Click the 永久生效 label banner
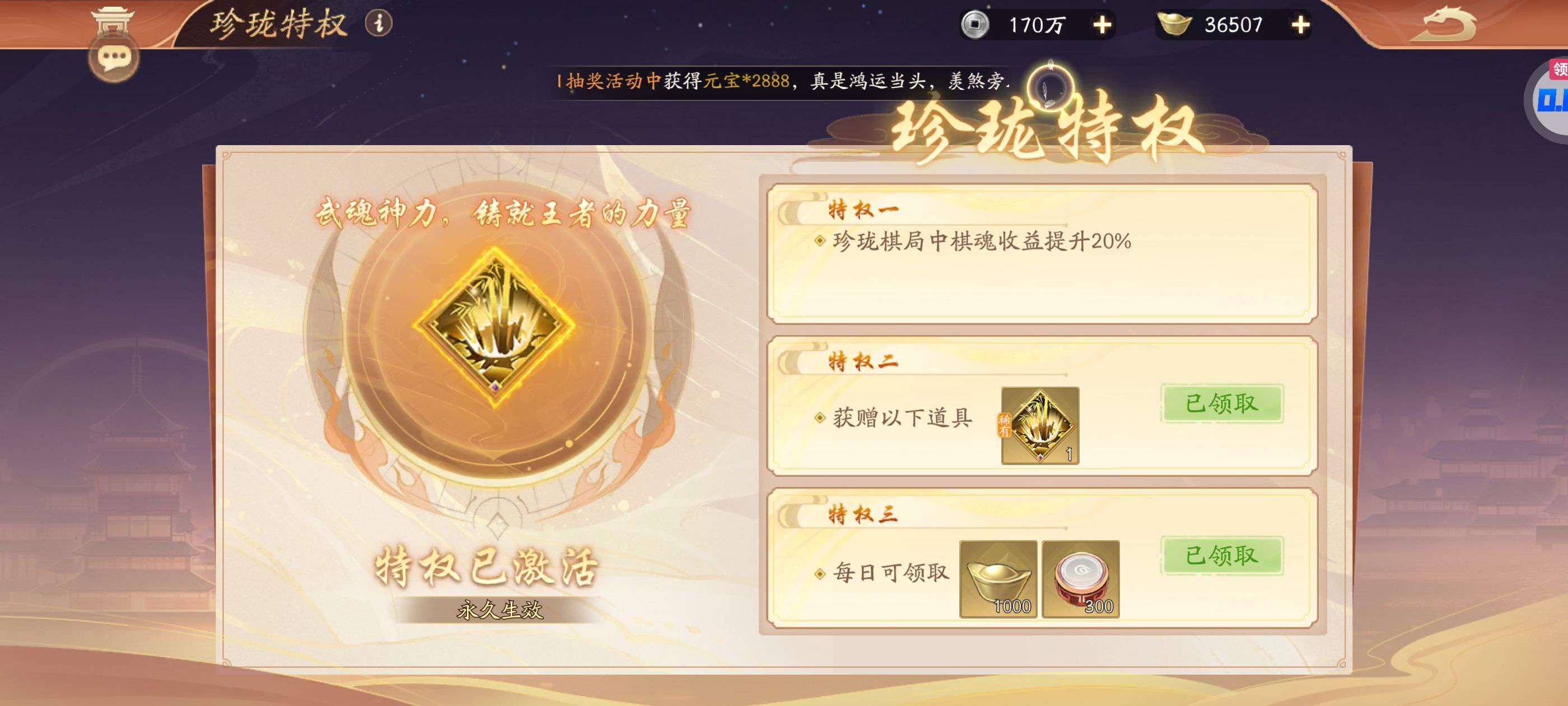 (499, 610)
